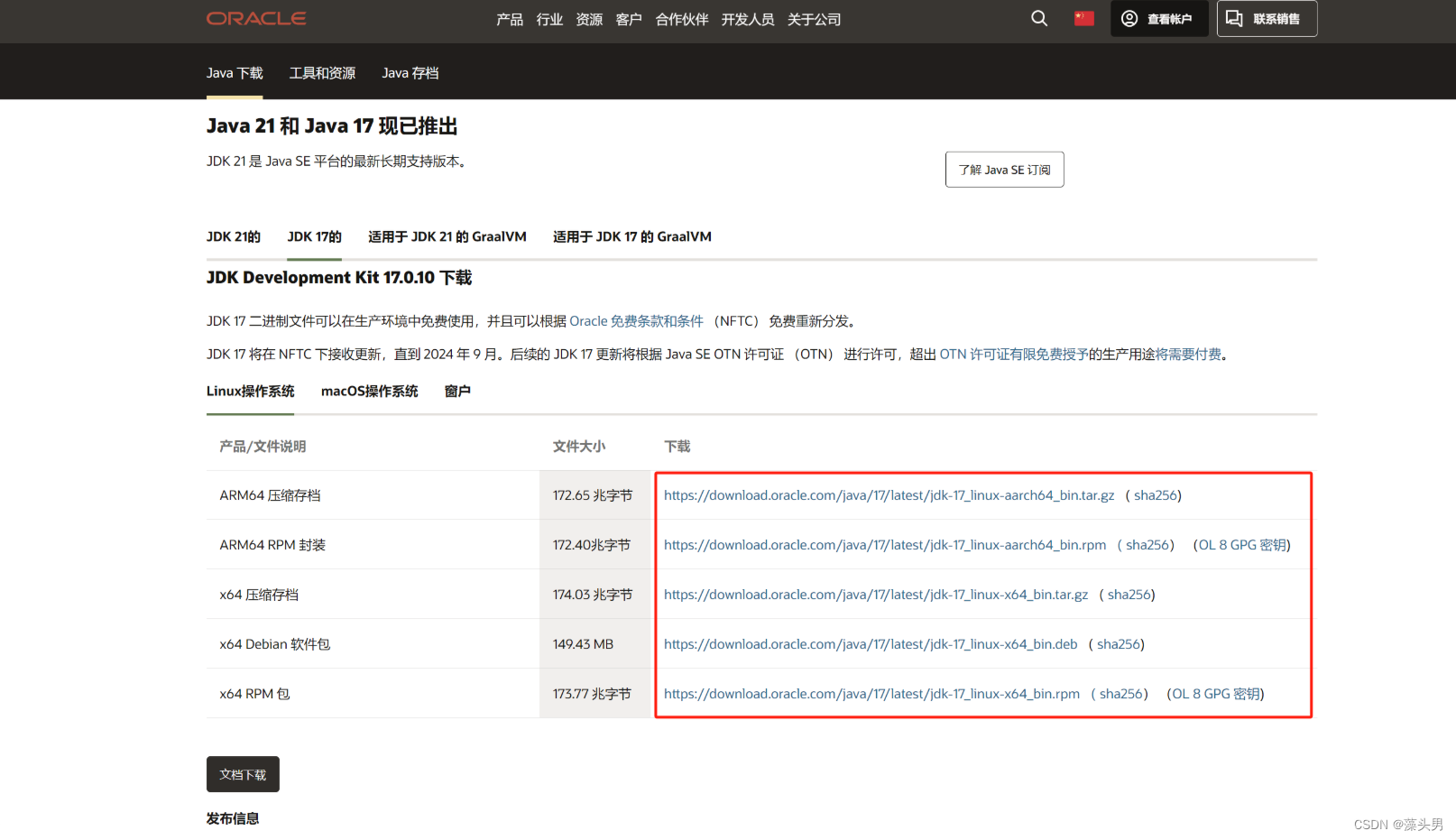This screenshot has height=840, width=1456.
Task: Open sha256 for x64 压缩存档
Action: [x=1129, y=595]
